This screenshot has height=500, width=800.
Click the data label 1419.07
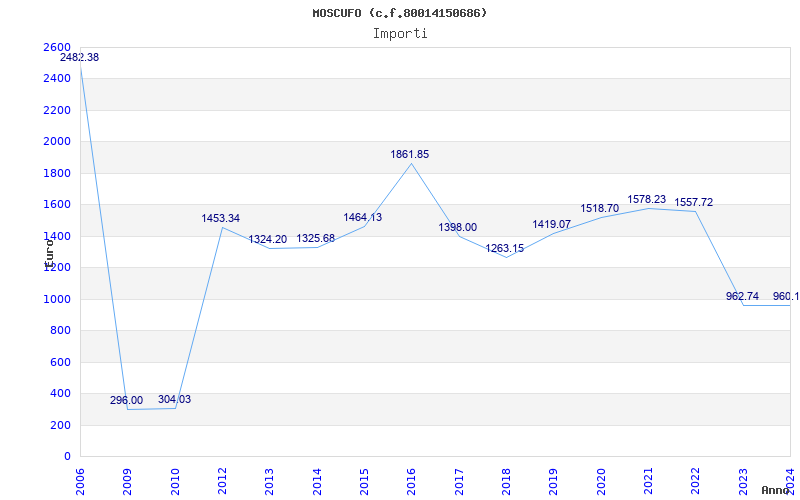click(552, 224)
